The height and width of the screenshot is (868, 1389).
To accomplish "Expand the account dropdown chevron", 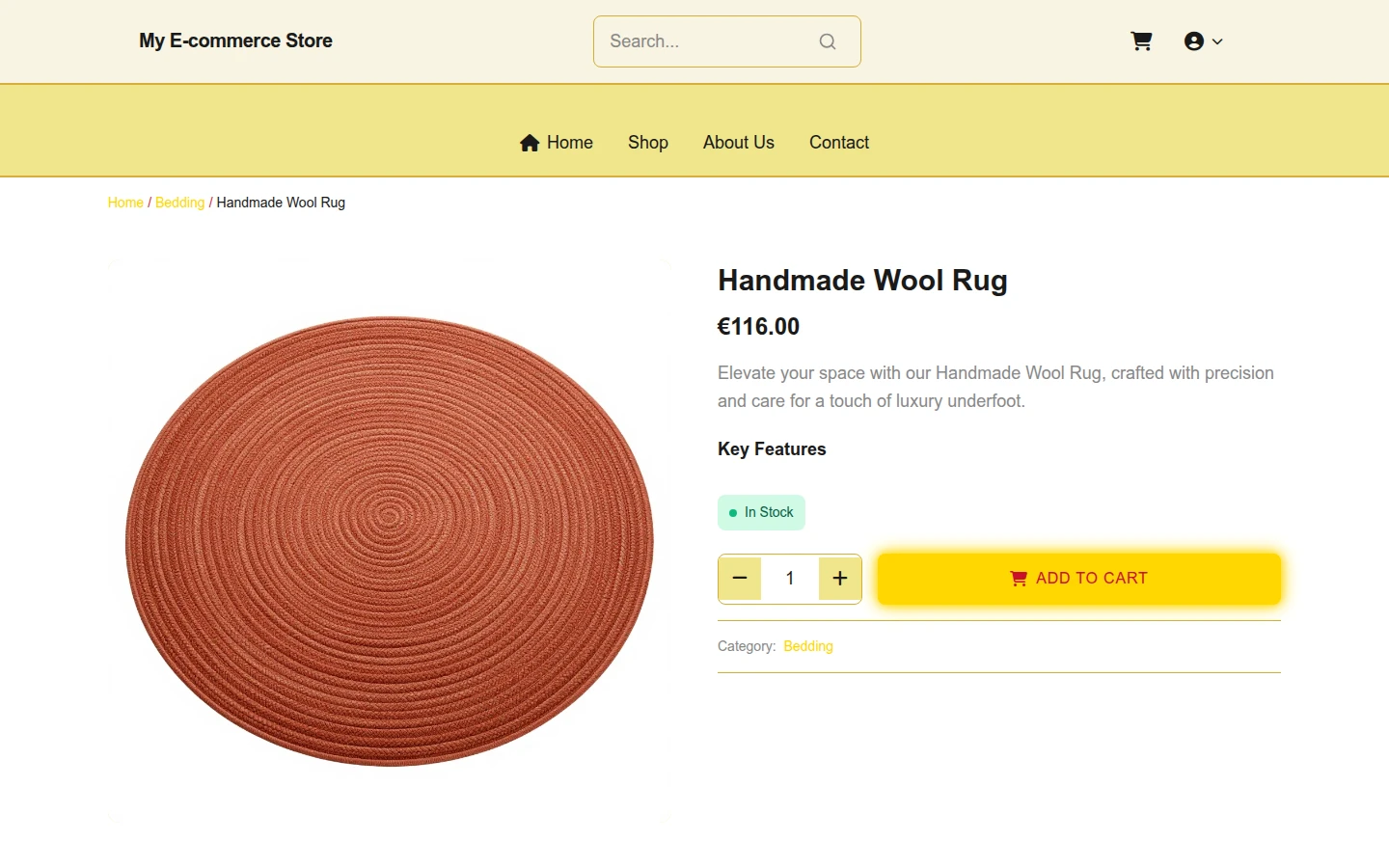I will pyautogui.click(x=1217, y=41).
